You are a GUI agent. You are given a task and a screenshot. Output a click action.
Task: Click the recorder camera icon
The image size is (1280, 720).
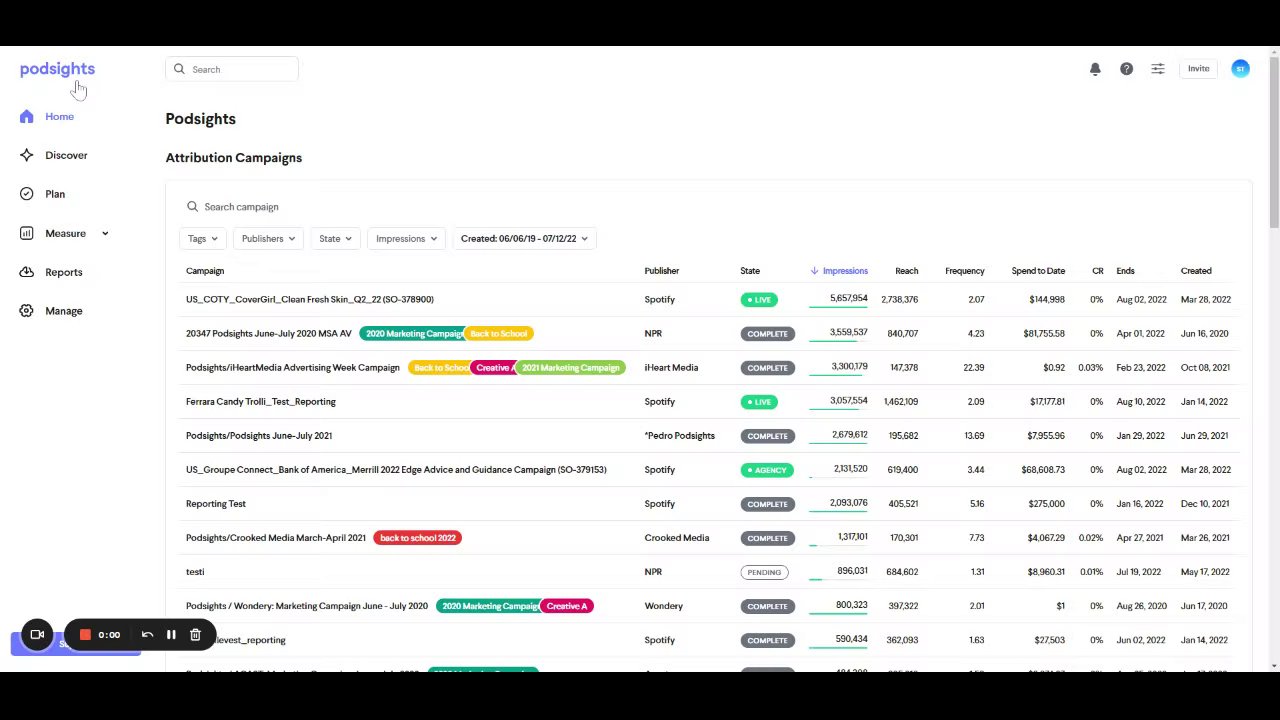37,634
